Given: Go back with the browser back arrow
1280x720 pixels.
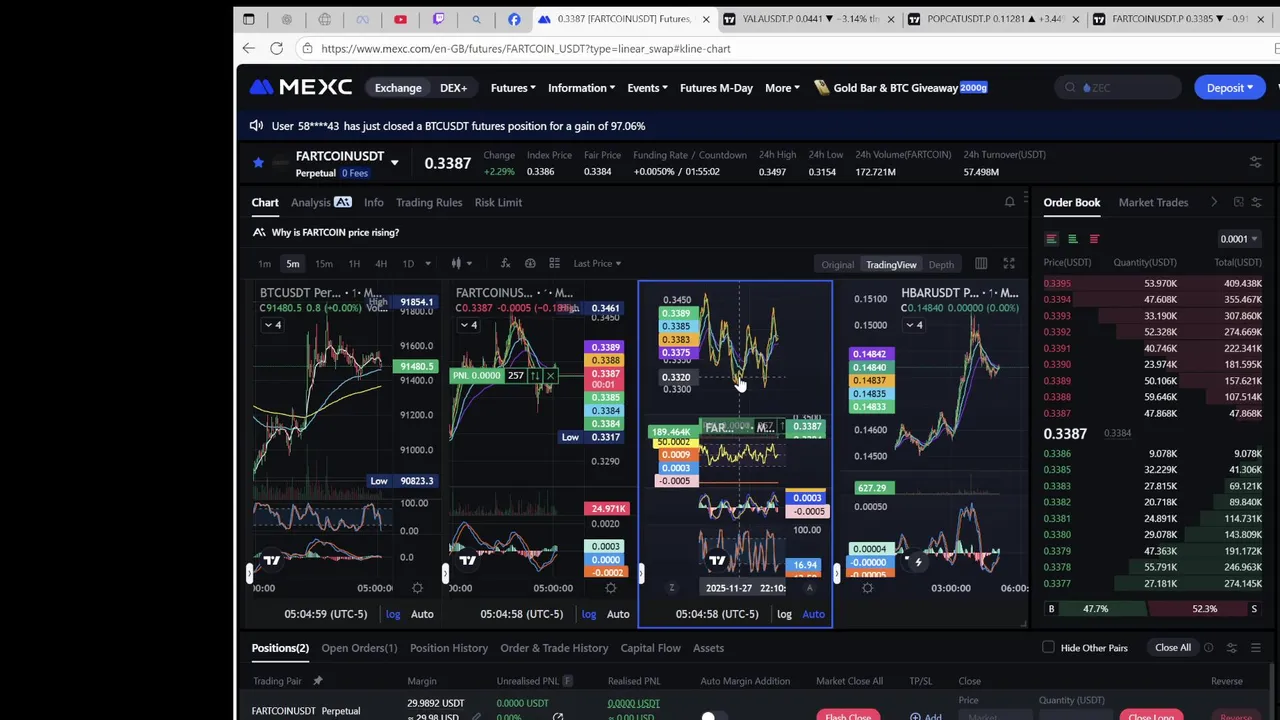Looking at the screenshot, I should coord(248,48).
